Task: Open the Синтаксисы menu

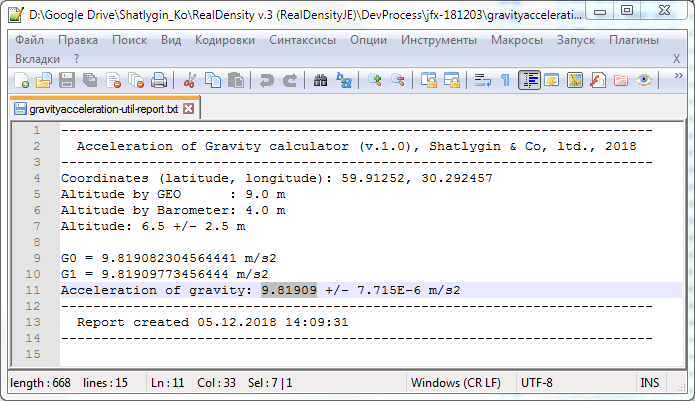Action: [x=302, y=40]
